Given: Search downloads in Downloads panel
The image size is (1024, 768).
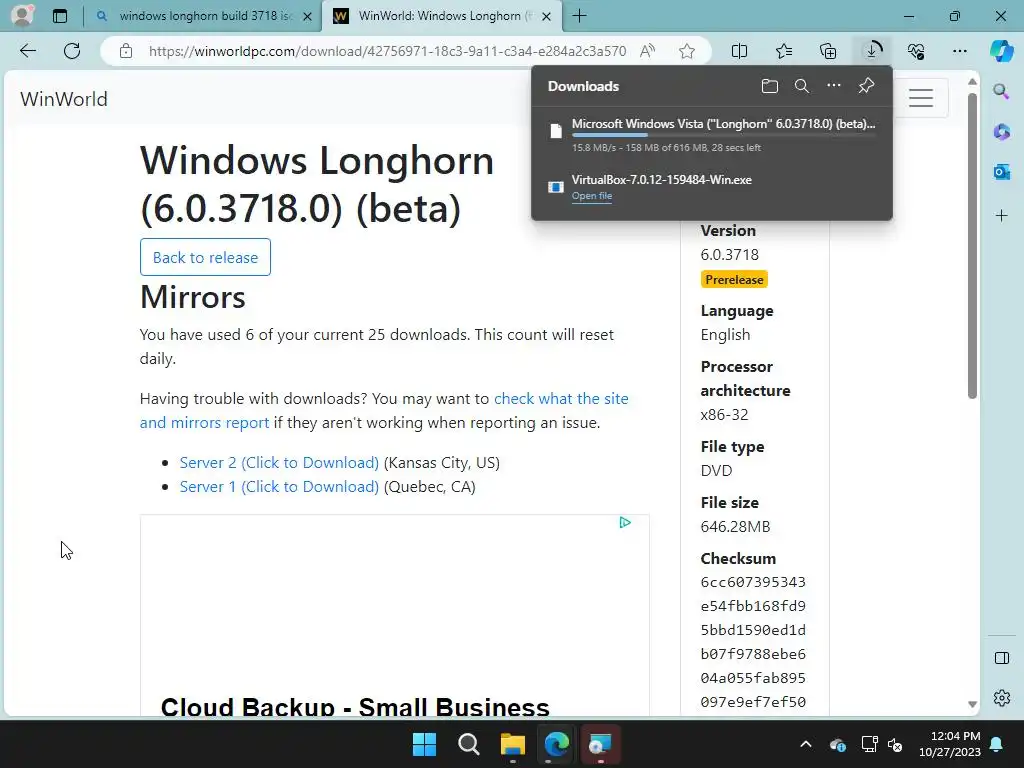Looking at the screenshot, I should [x=802, y=86].
